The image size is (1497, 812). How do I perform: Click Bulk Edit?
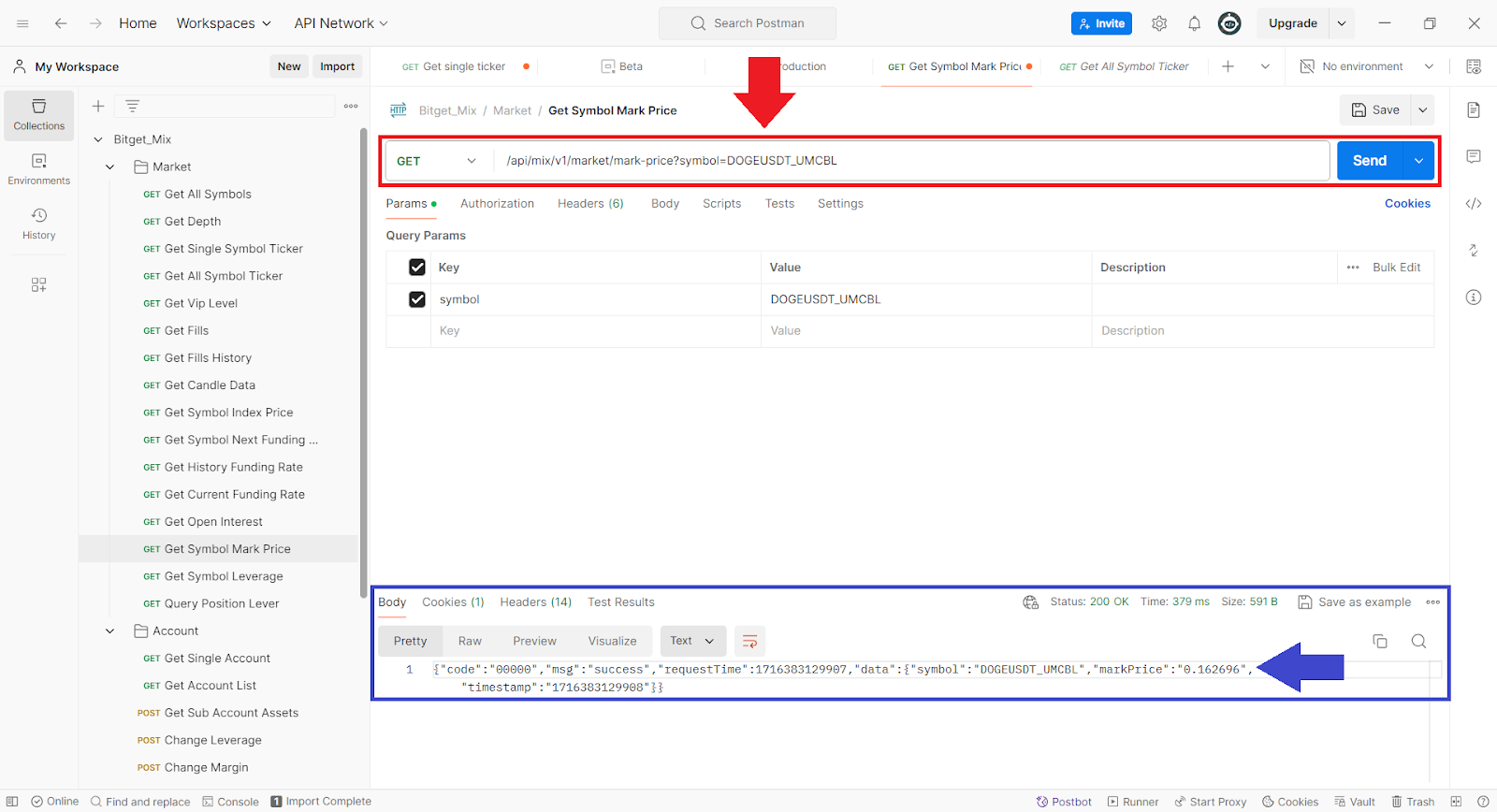click(1396, 268)
